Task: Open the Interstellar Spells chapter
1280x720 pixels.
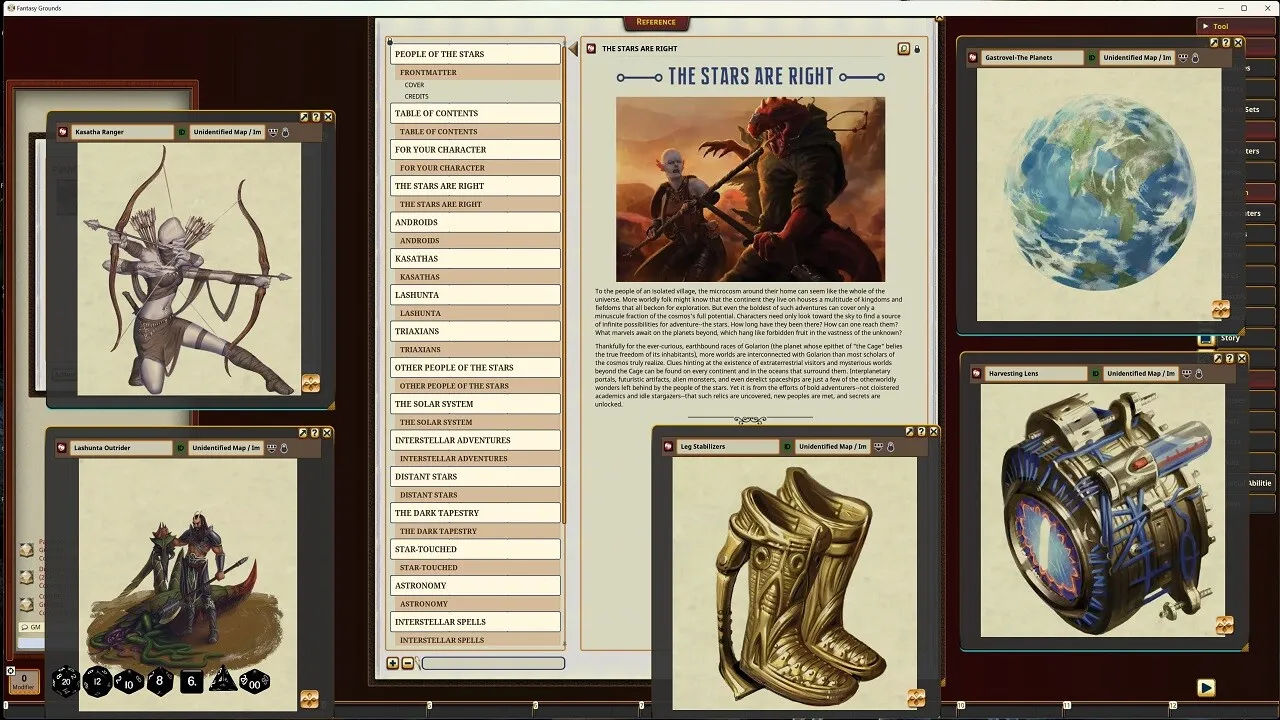Action: pyautogui.click(x=475, y=622)
